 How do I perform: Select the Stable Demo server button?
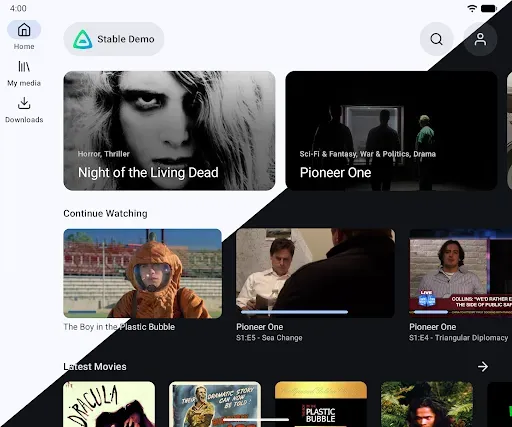click(114, 39)
